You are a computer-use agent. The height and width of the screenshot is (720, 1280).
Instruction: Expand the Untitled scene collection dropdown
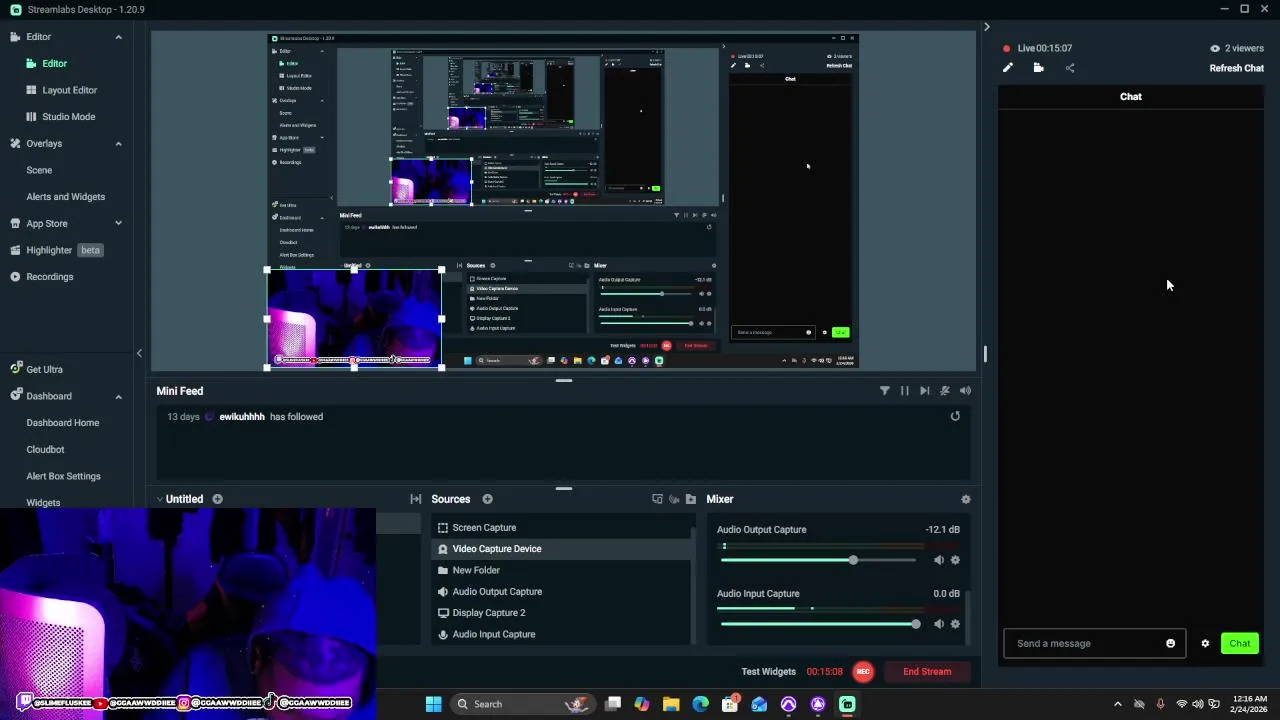[x=159, y=499]
